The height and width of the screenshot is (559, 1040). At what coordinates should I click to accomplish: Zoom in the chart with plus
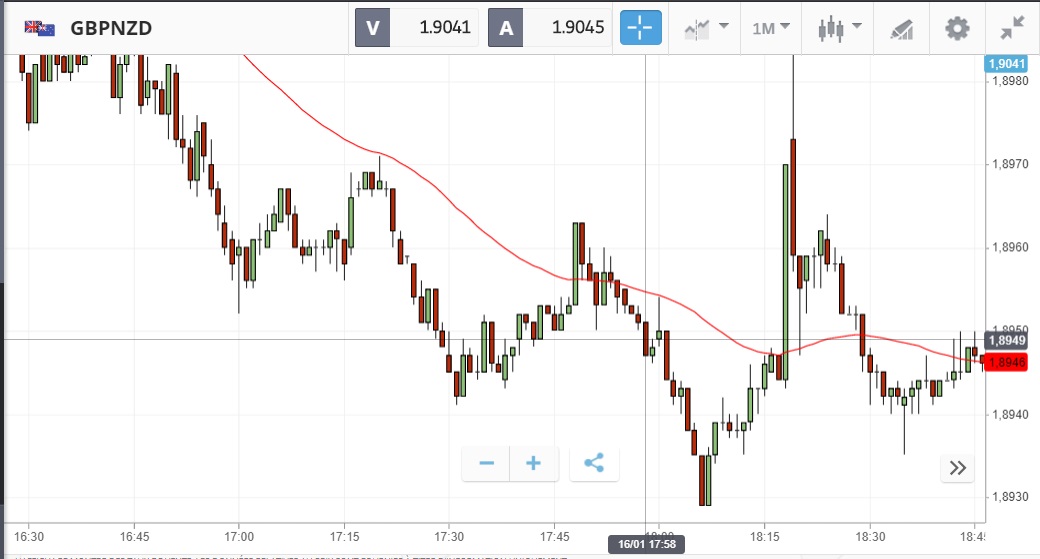[534, 463]
